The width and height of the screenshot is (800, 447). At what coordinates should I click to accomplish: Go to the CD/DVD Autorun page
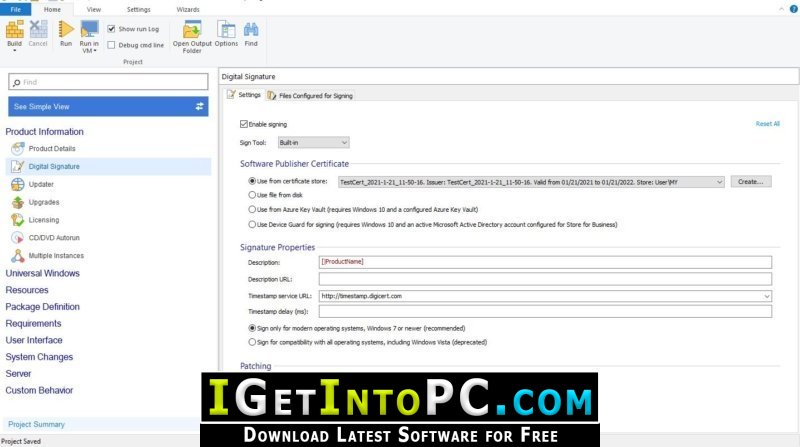[x=54, y=238]
